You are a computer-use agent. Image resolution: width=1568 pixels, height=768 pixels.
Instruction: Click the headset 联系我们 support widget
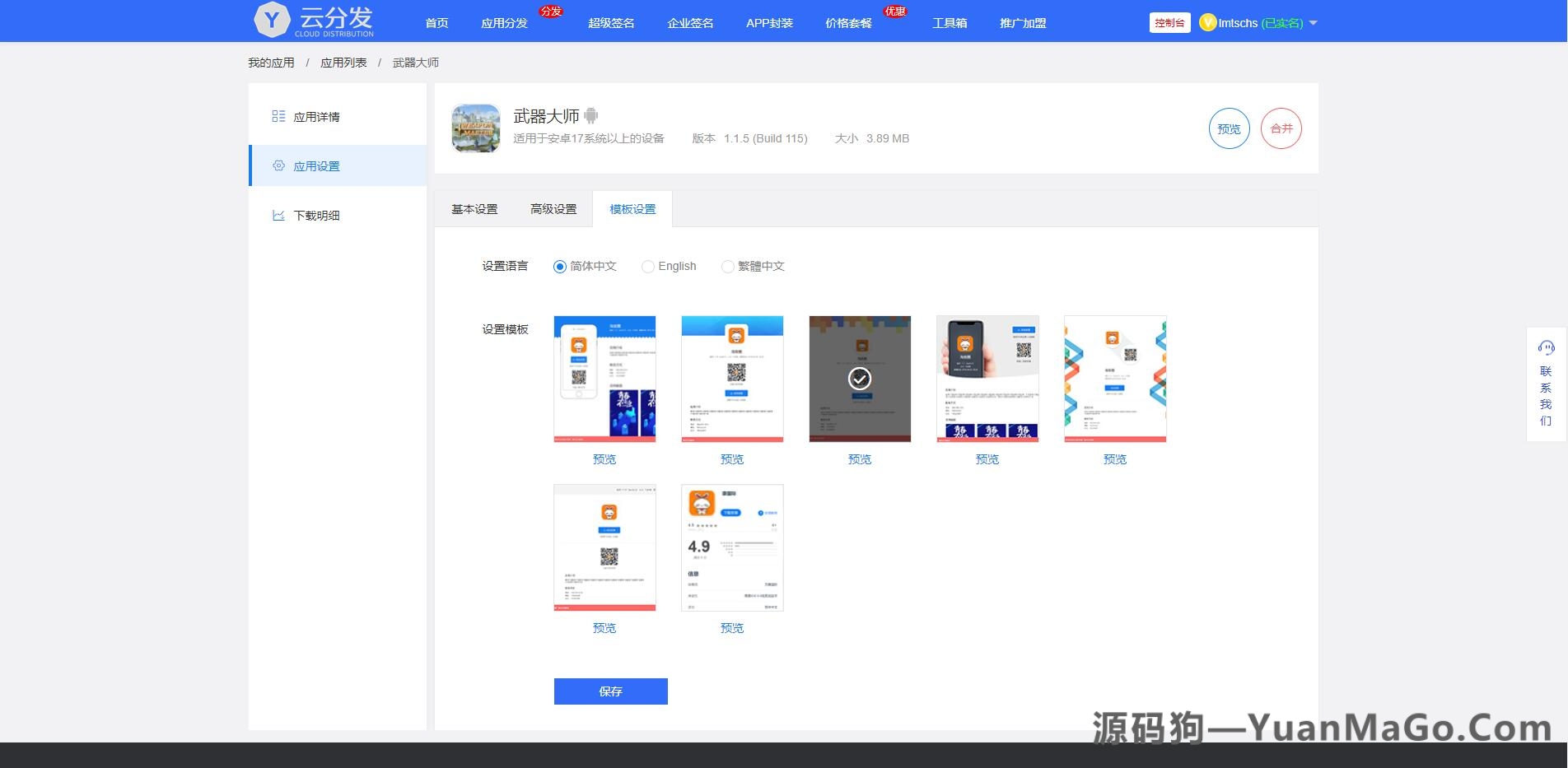(x=1546, y=384)
